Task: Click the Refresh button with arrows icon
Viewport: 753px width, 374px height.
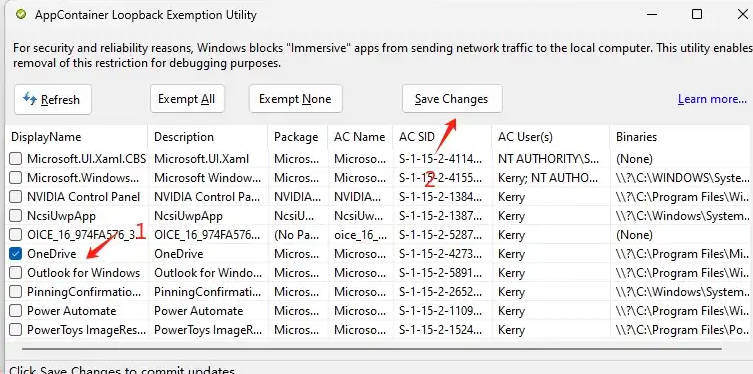Action: [x=53, y=100]
